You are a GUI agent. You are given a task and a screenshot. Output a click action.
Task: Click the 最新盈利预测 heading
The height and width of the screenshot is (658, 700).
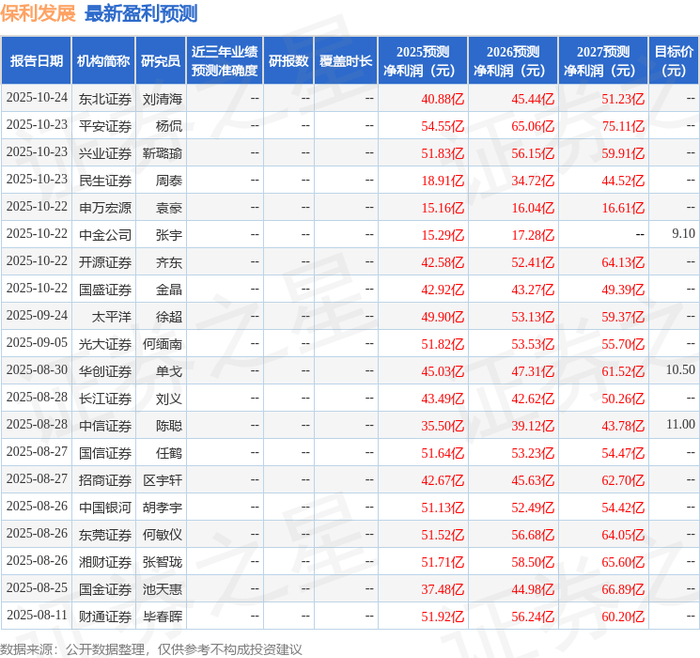click(x=141, y=13)
